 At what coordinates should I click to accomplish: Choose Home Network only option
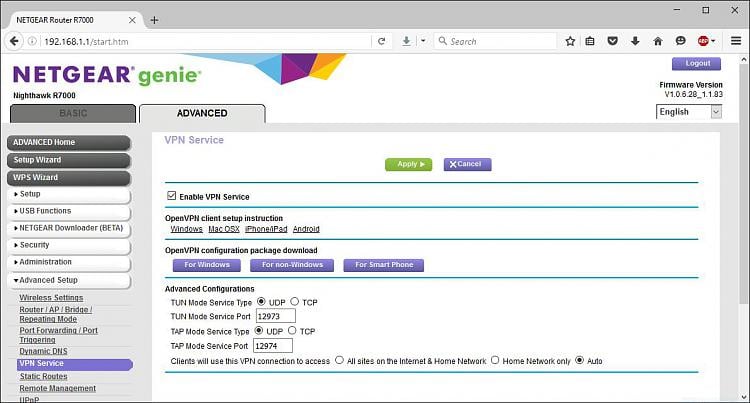pos(495,360)
